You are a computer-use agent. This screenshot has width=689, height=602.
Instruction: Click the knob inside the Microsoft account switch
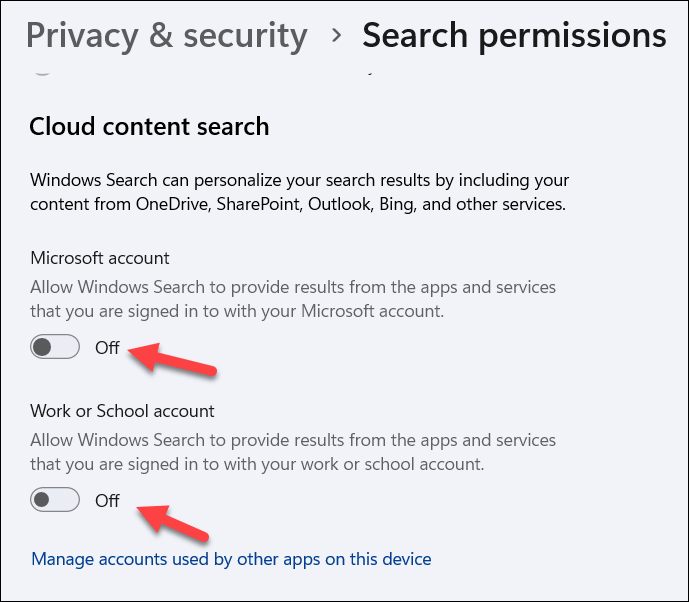click(x=43, y=348)
